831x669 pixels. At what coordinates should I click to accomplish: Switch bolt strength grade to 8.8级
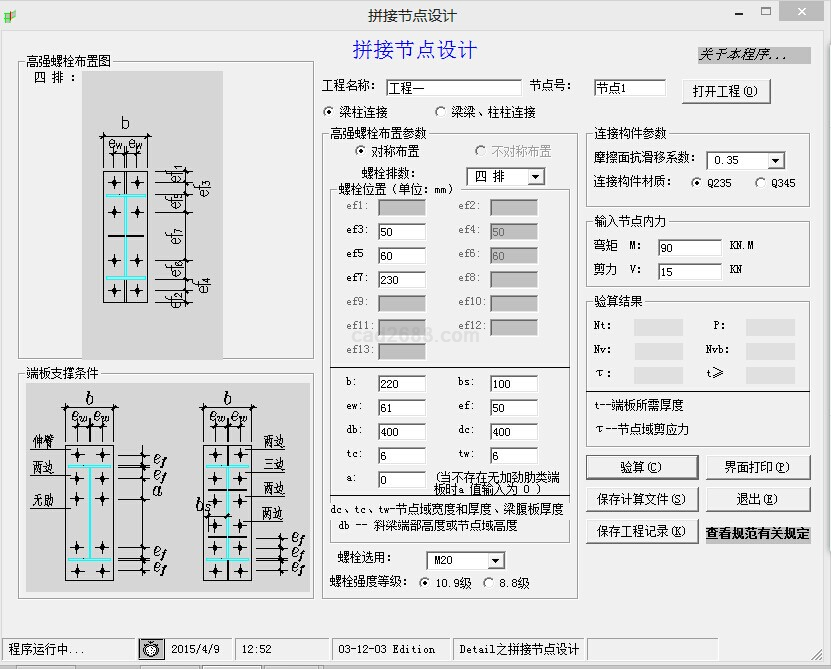pos(489,583)
